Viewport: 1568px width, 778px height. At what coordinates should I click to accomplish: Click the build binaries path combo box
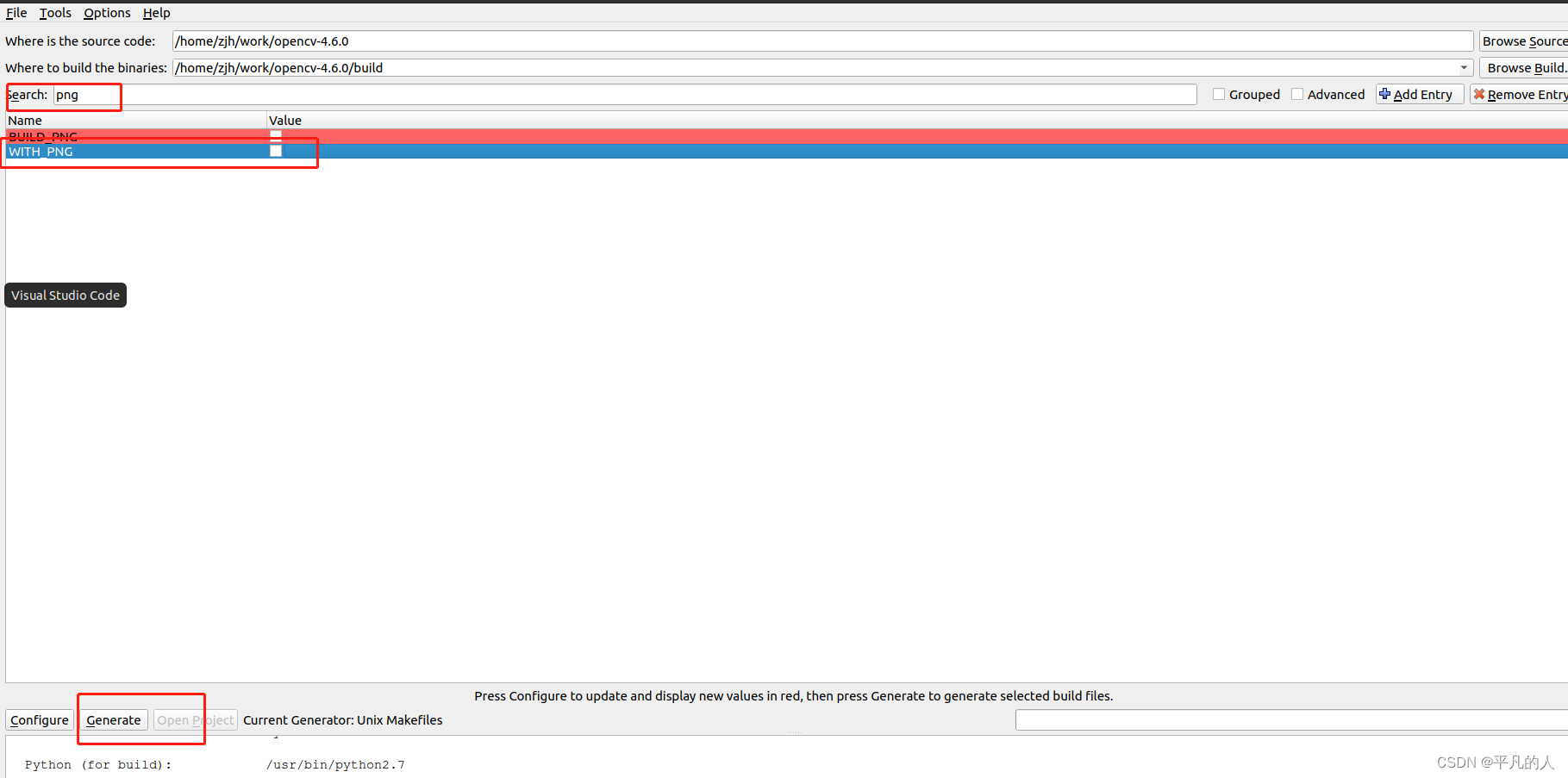point(822,68)
